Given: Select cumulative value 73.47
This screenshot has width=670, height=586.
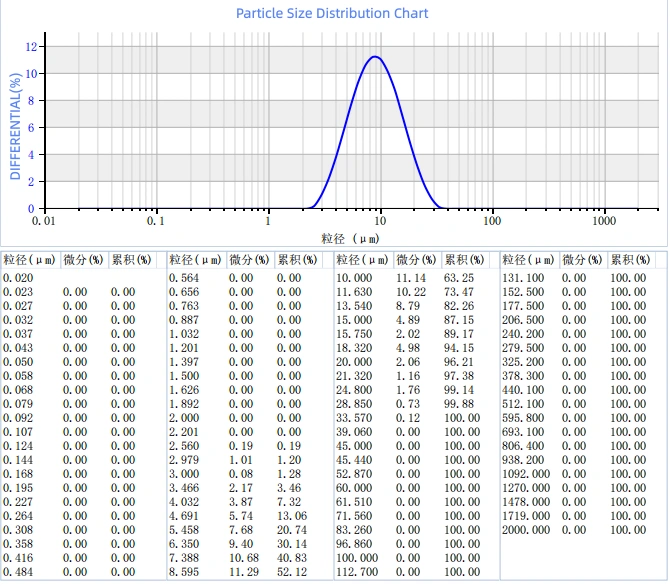Looking at the screenshot, I should tap(458, 292).
